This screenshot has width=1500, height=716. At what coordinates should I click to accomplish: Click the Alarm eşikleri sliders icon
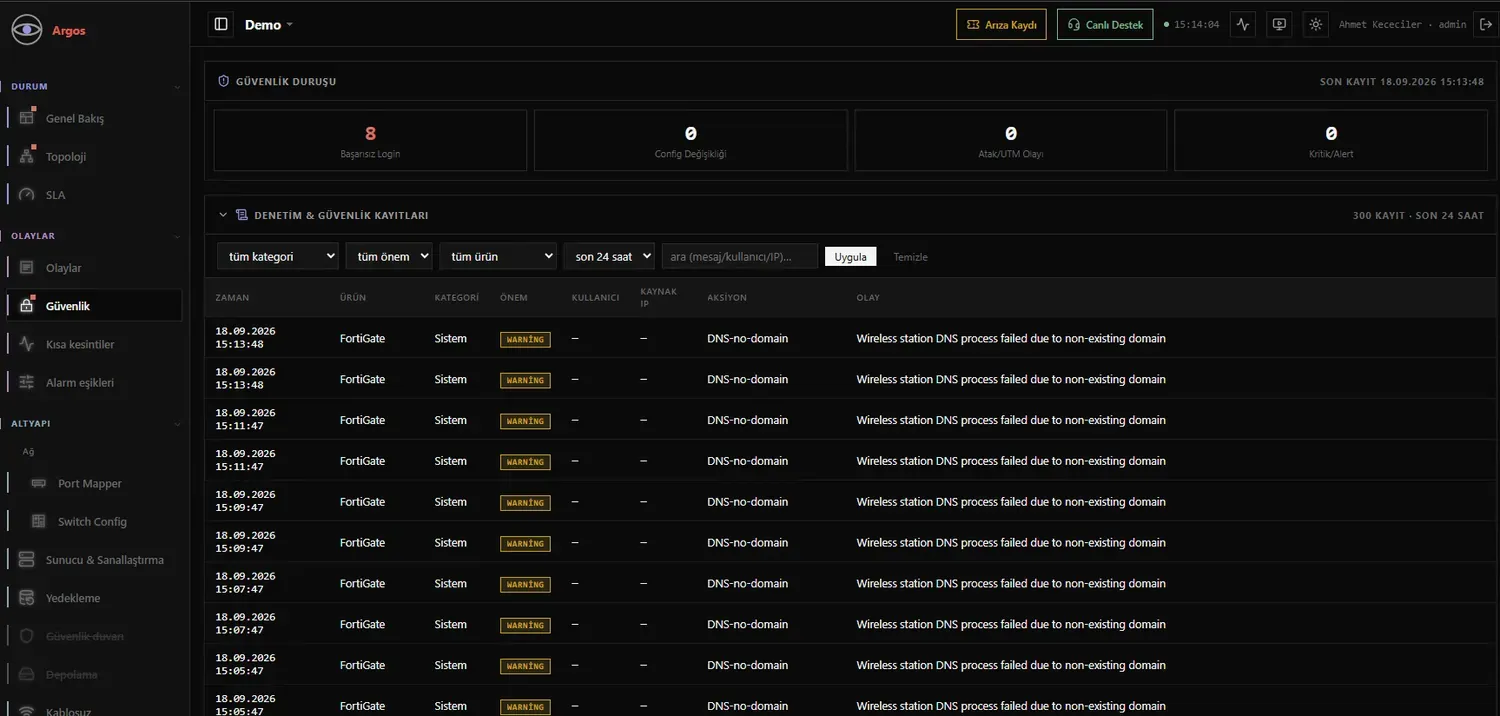(27, 382)
